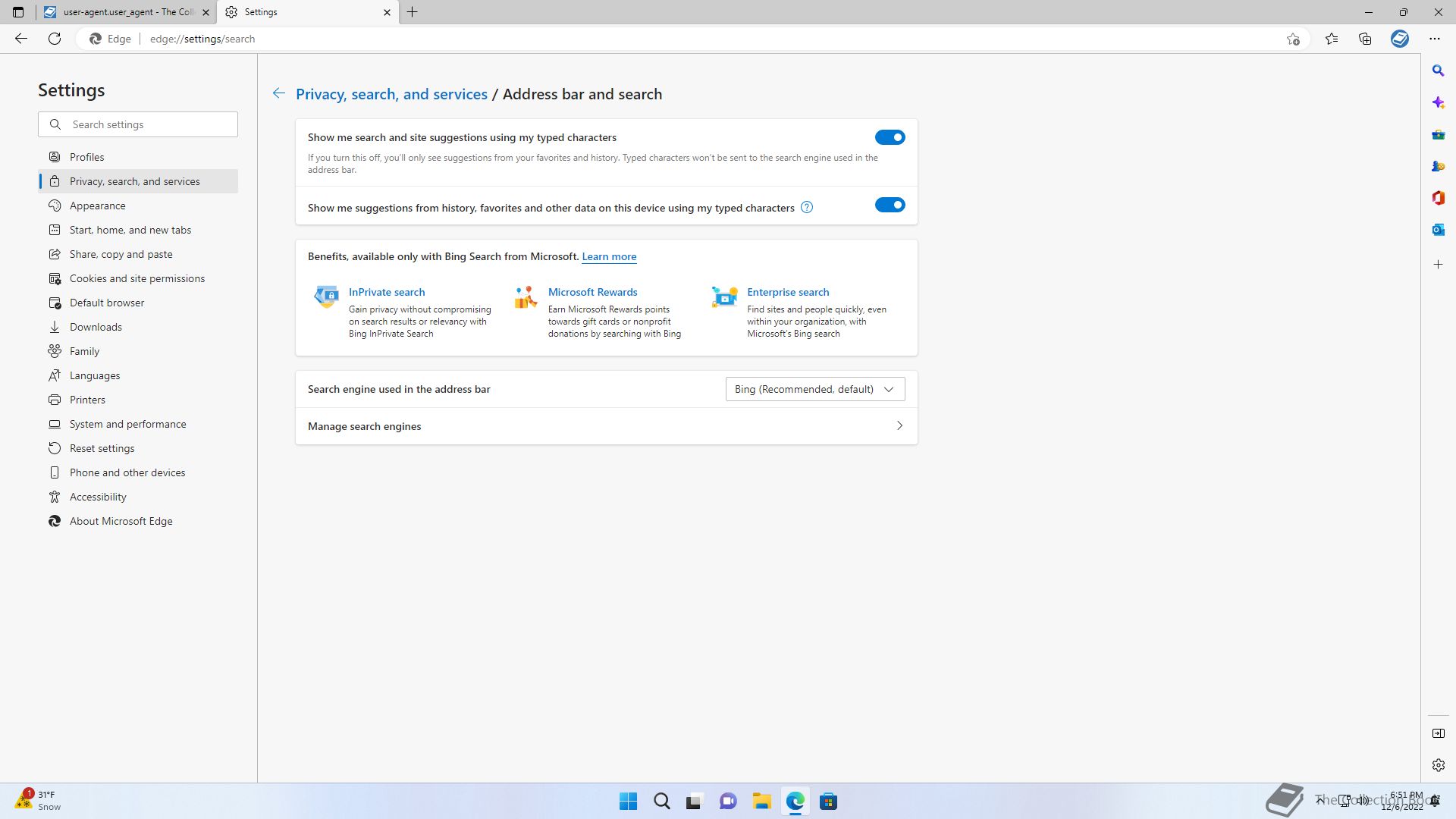Expand Manage search engines row
1456x819 pixels.
coord(606,426)
